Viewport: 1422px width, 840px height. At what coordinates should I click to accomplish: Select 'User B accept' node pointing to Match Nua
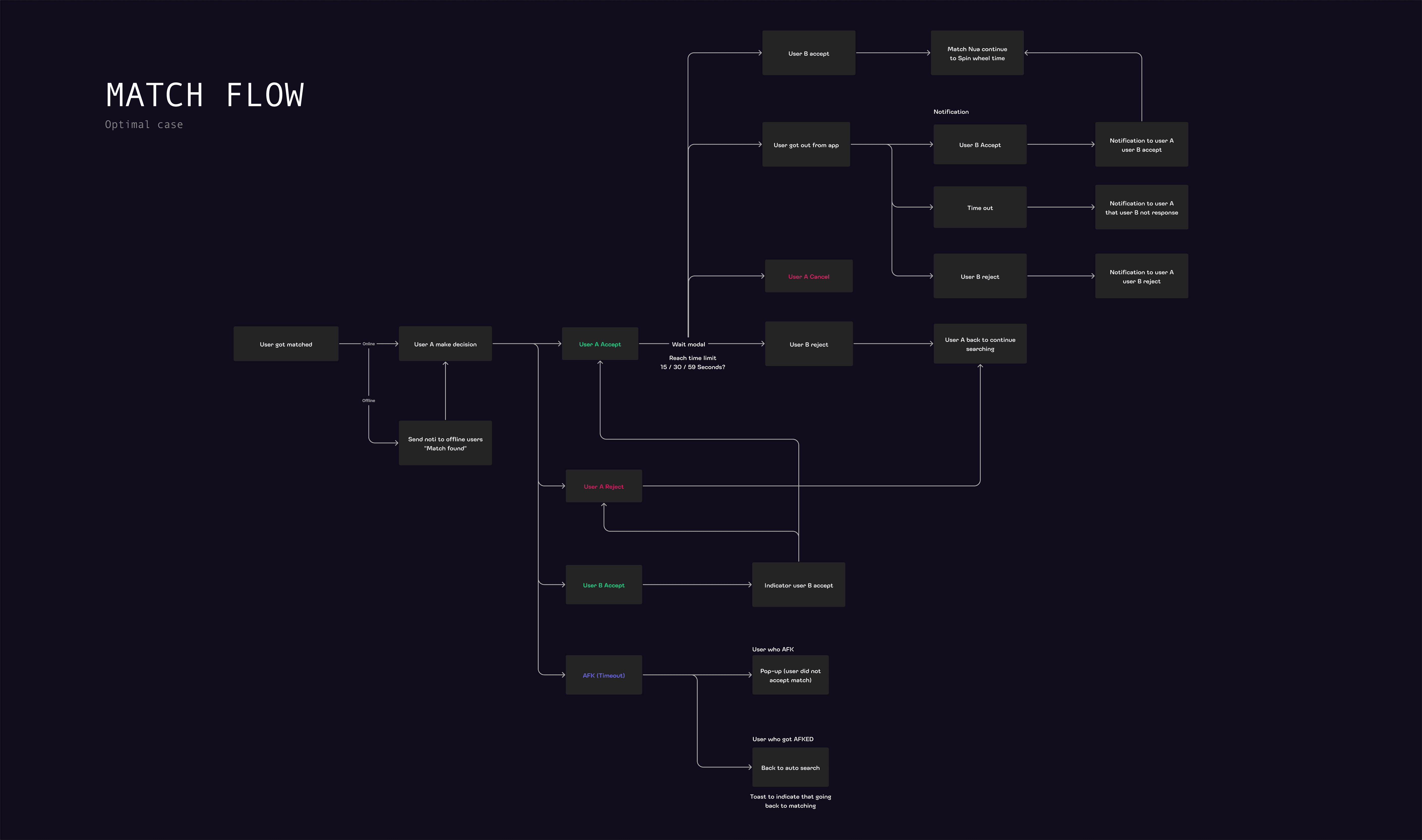tap(809, 53)
